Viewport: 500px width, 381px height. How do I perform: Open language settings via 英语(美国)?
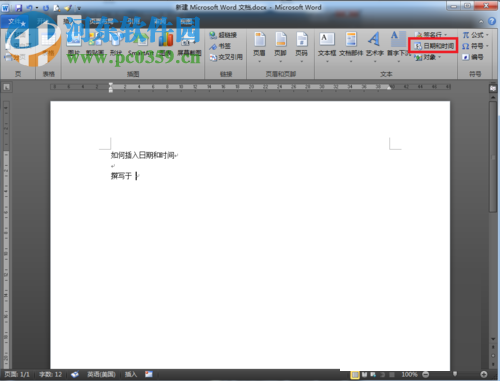pos(101,374)
